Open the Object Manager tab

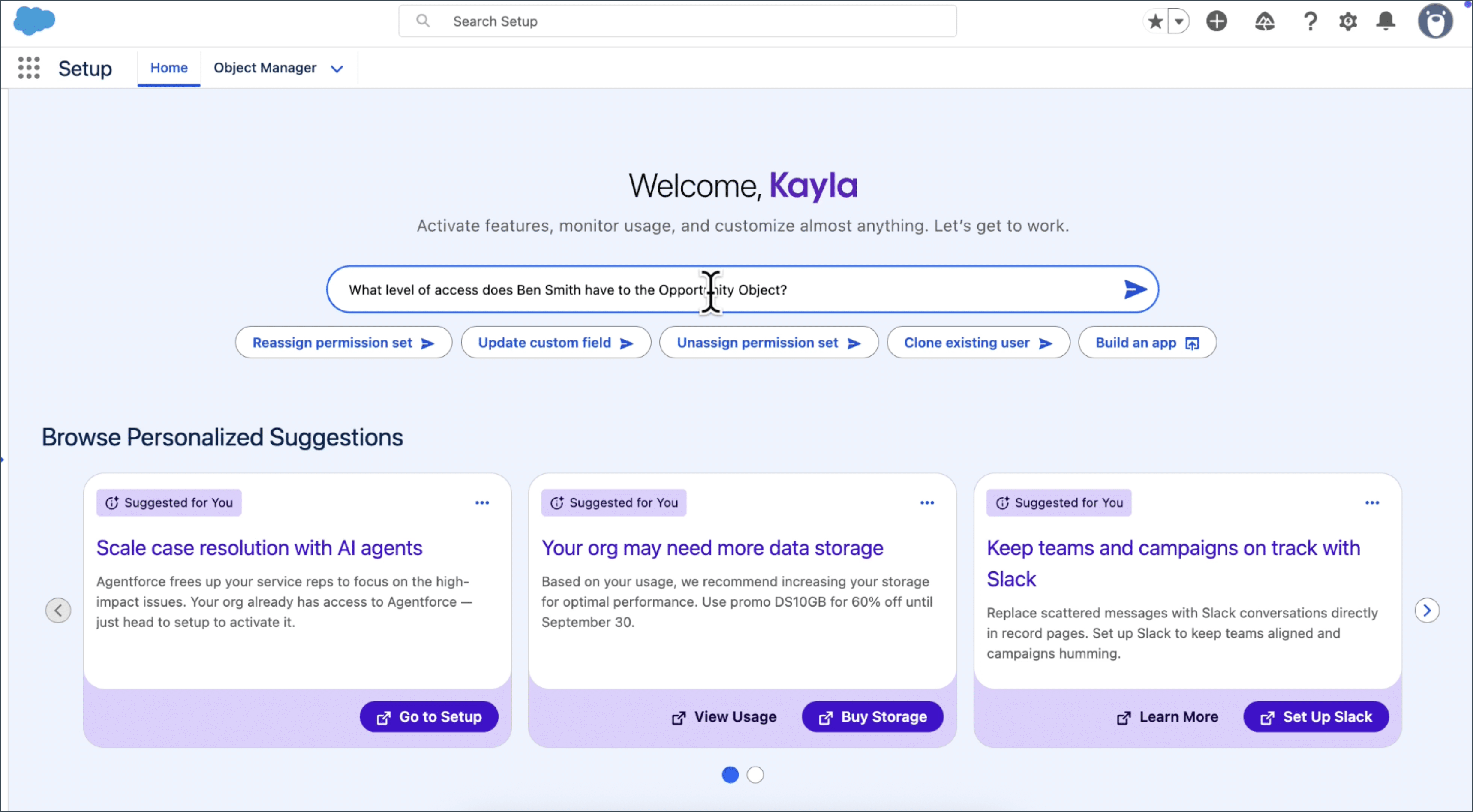pyautogui.click(x=265, y=68)
